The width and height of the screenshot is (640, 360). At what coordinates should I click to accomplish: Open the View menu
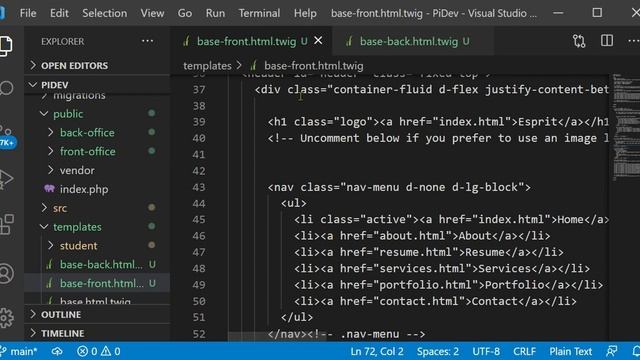pyautogui.click(x=152, y=13)
